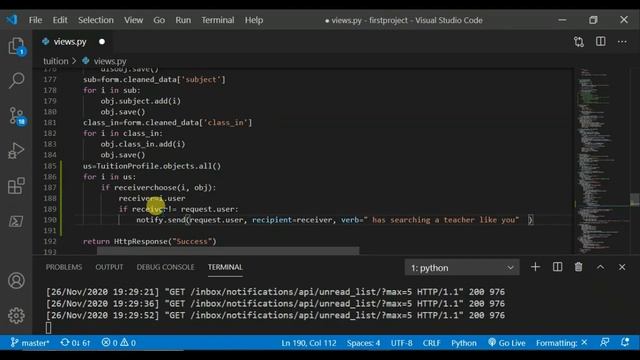Switch to the TERMINAL tab
The width and height of the screenshot is (640, 360).
click(225, 267)
